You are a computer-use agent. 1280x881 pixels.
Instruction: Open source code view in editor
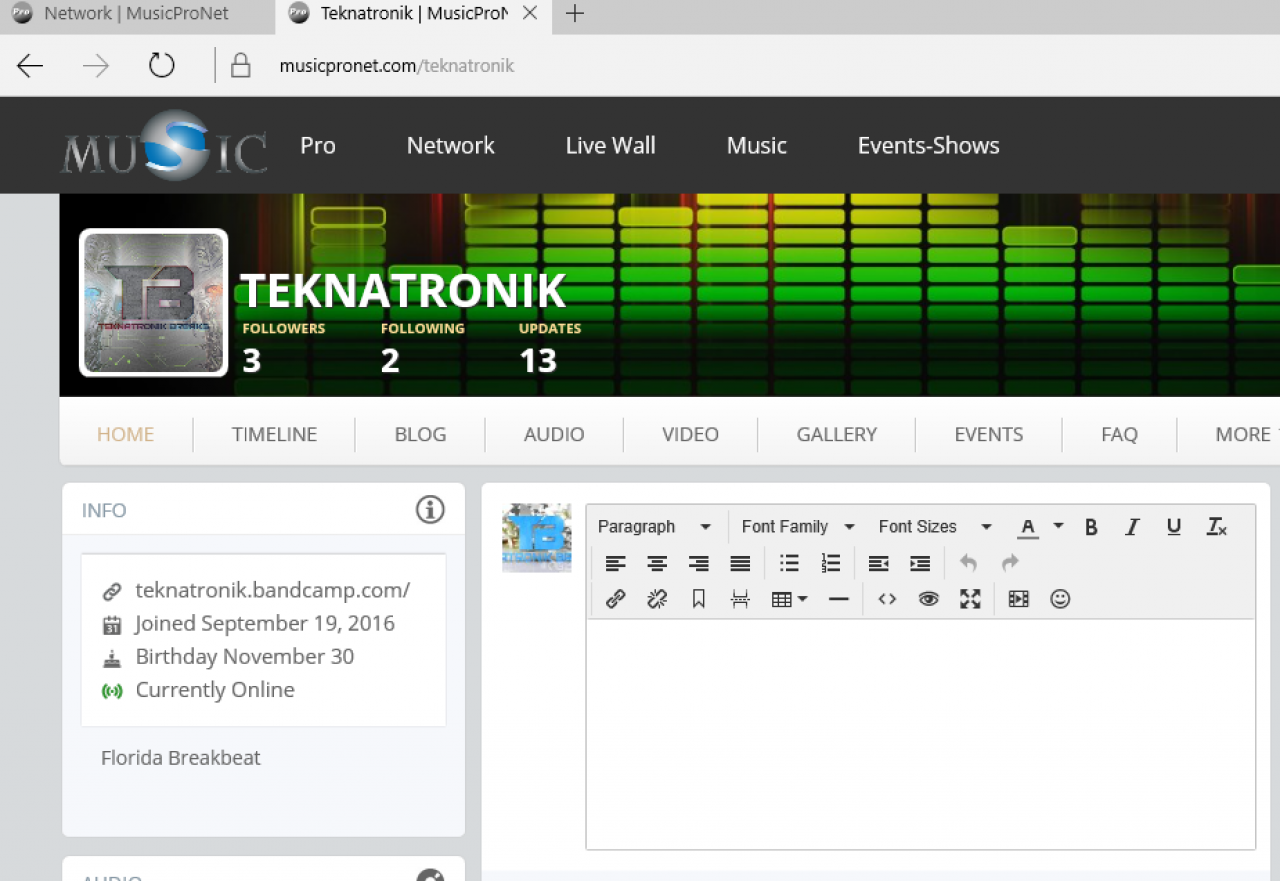click(887, 599)
